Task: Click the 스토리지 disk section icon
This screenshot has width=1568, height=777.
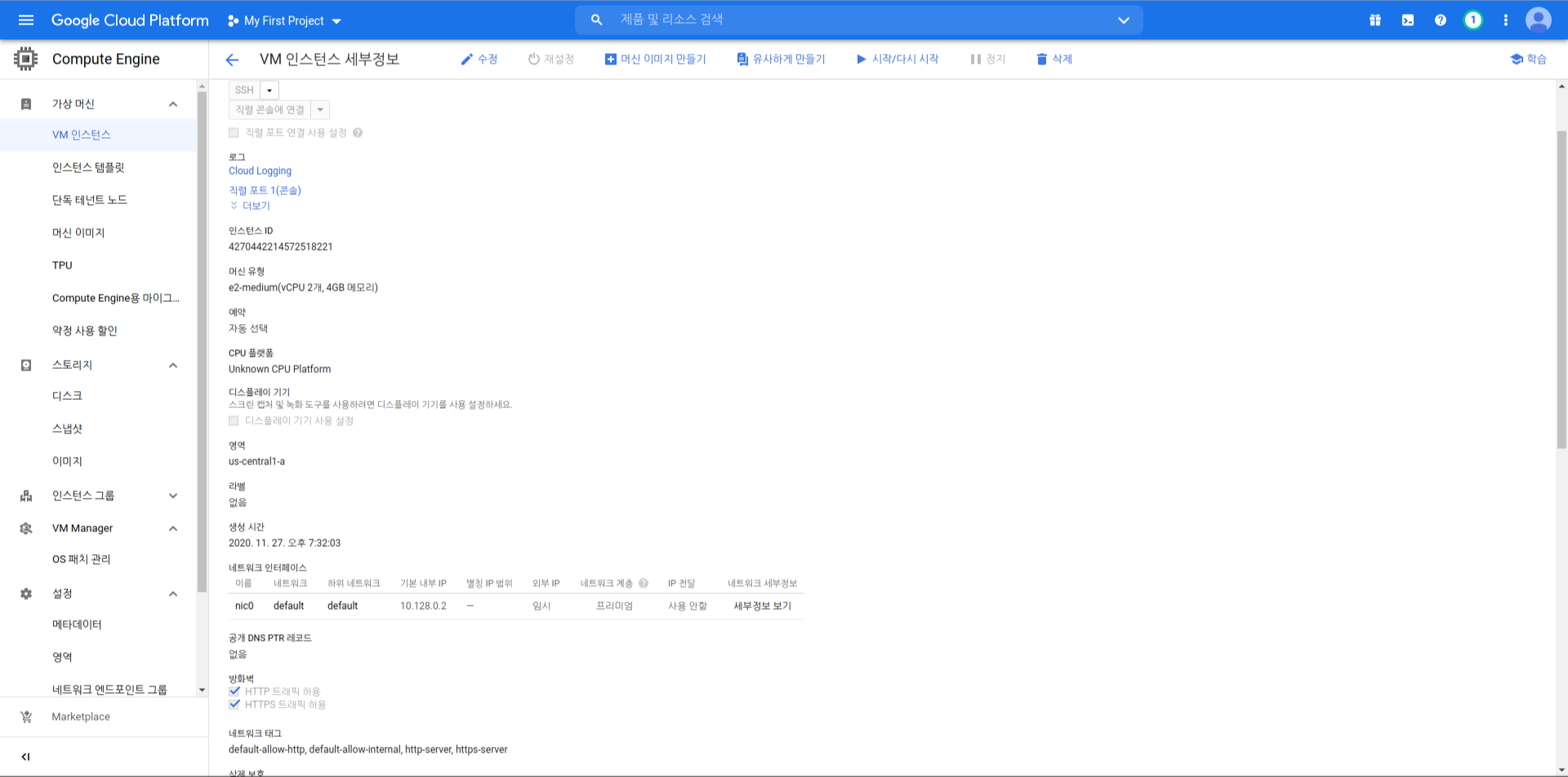Action: pyautogui.click(x=26, y=365)
